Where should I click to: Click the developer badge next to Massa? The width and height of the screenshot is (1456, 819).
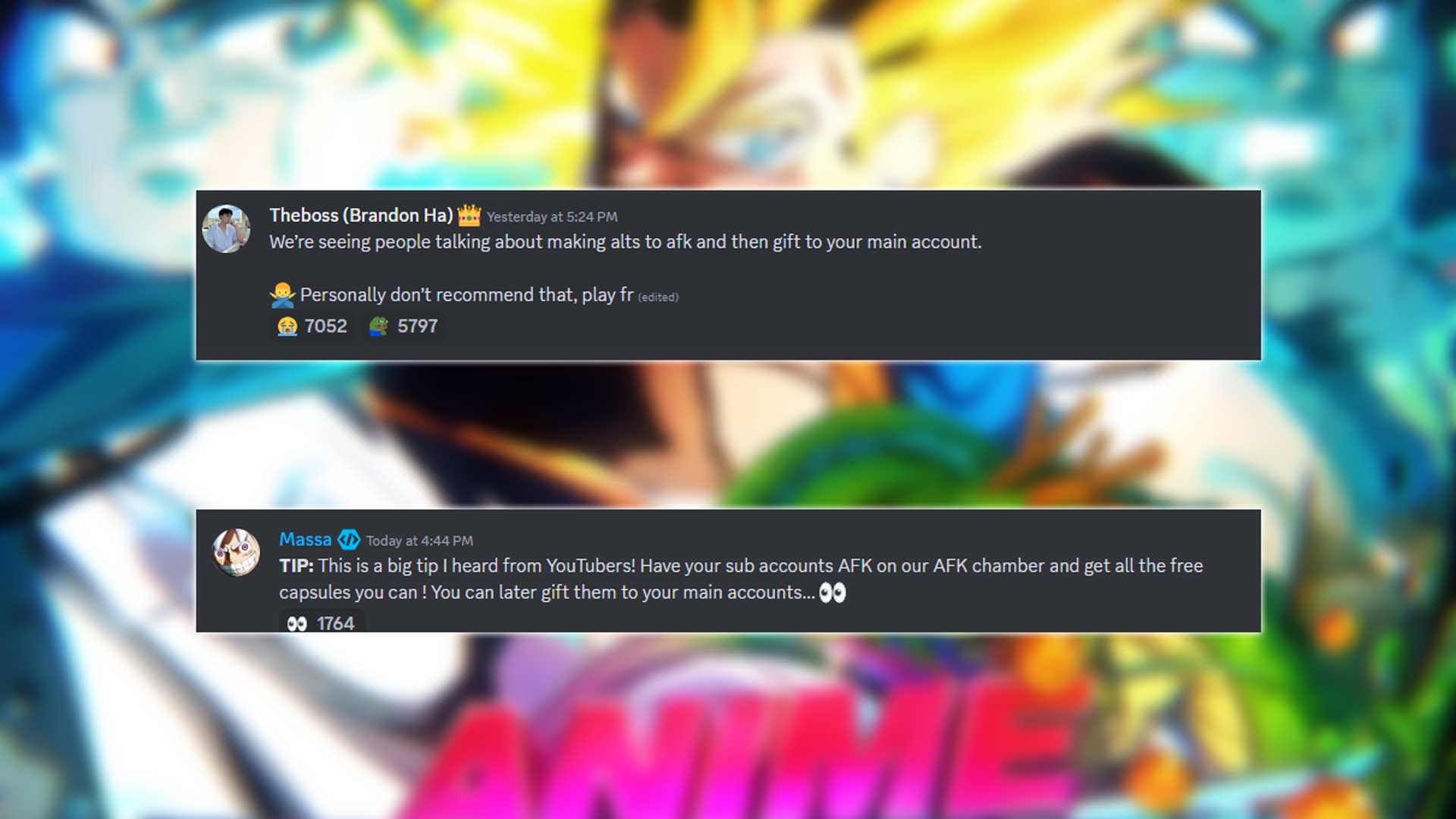pos(349,540)
